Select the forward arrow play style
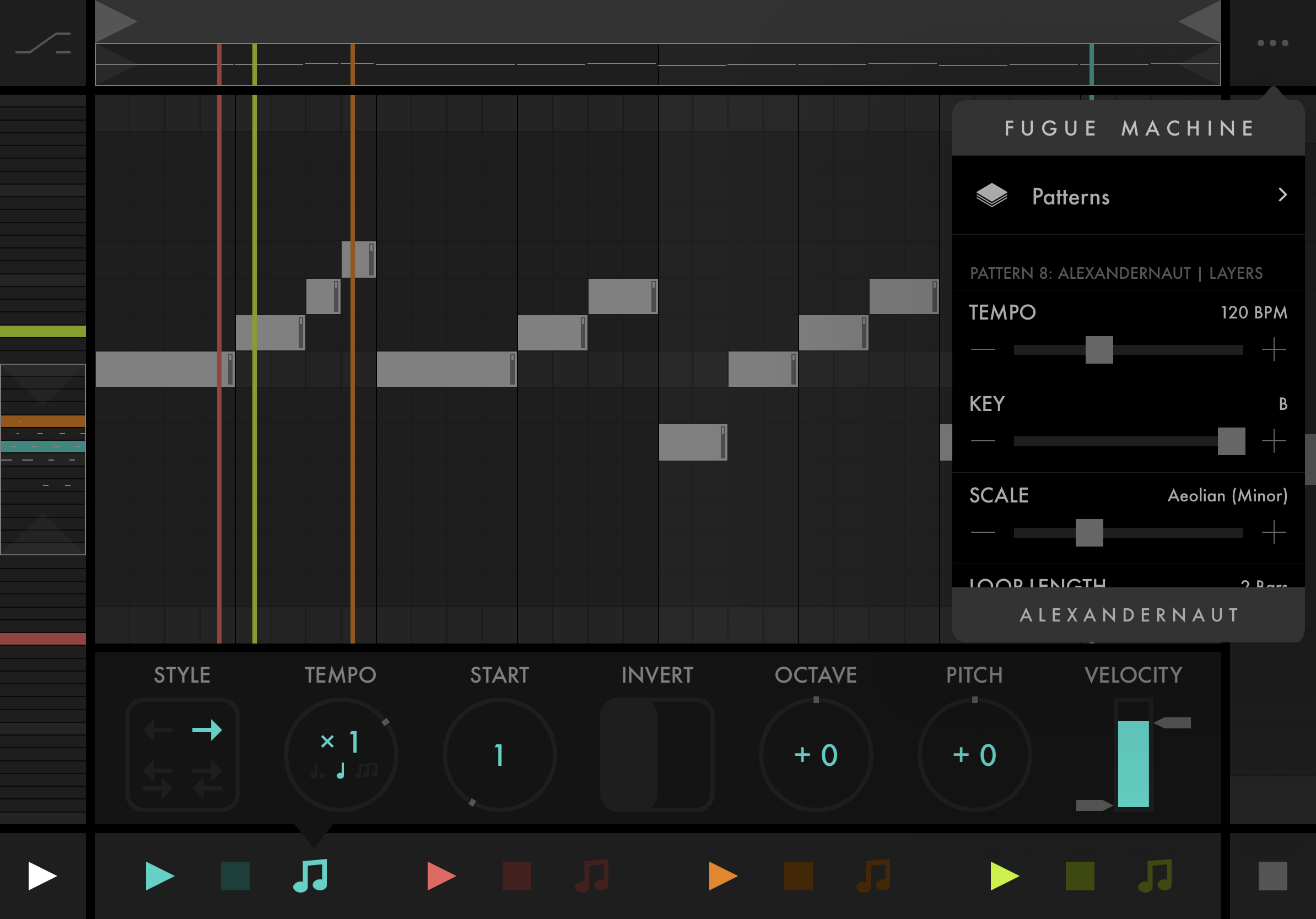 (207, 729)
